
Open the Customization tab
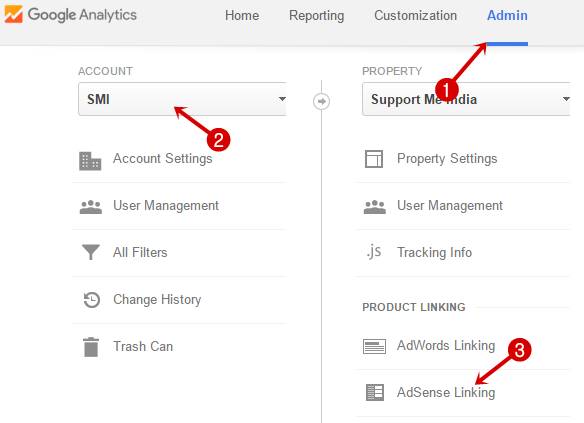416,16
